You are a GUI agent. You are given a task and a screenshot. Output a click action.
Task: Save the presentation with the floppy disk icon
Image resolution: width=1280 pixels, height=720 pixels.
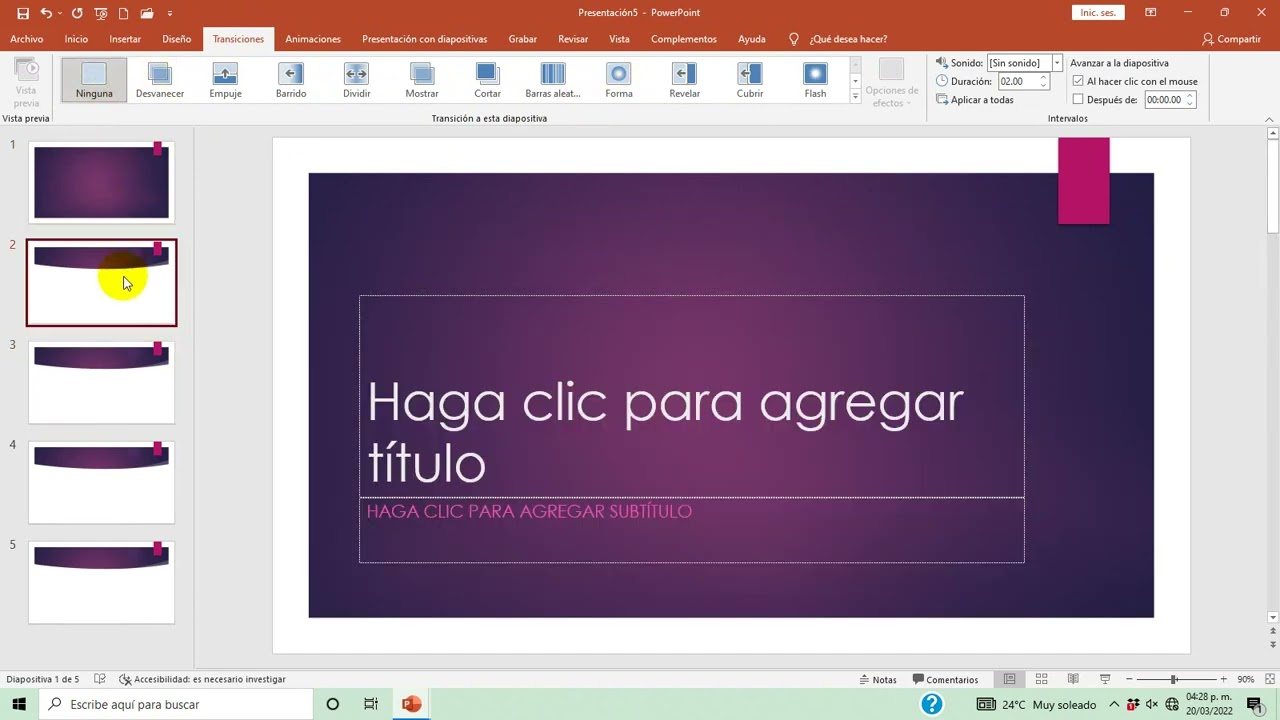coord(23,13)
